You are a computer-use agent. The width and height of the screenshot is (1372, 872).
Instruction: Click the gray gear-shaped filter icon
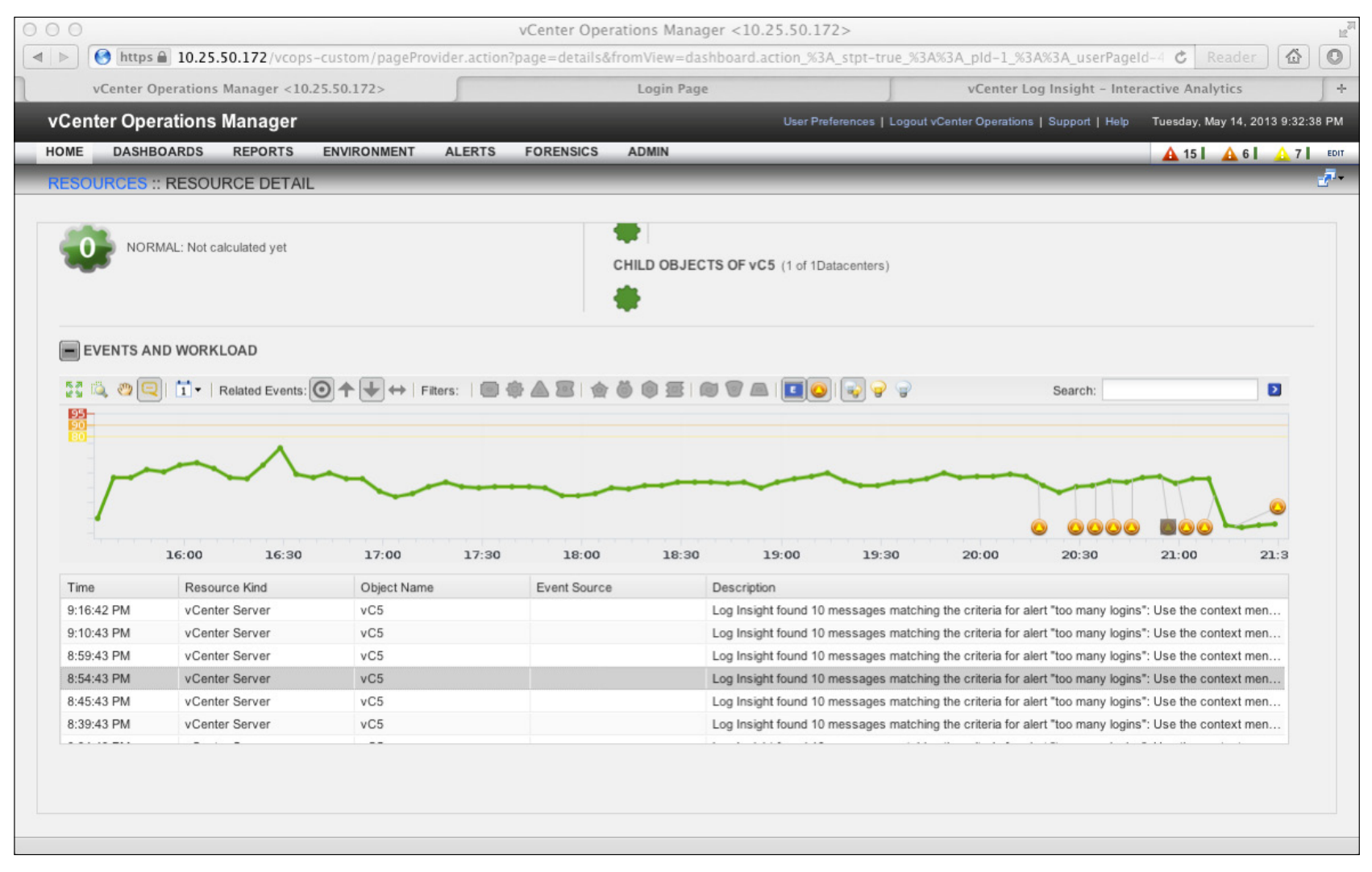[514, 390]
